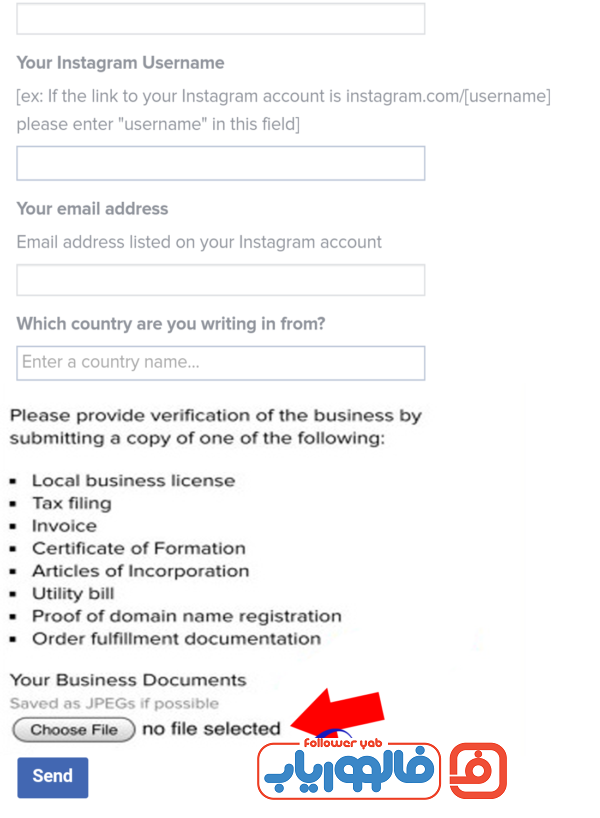This screenshot has width=600, height=818.
Task: Click the "Your Instagram Username" label
Action: pyautogui.click(x=121, y=63)
